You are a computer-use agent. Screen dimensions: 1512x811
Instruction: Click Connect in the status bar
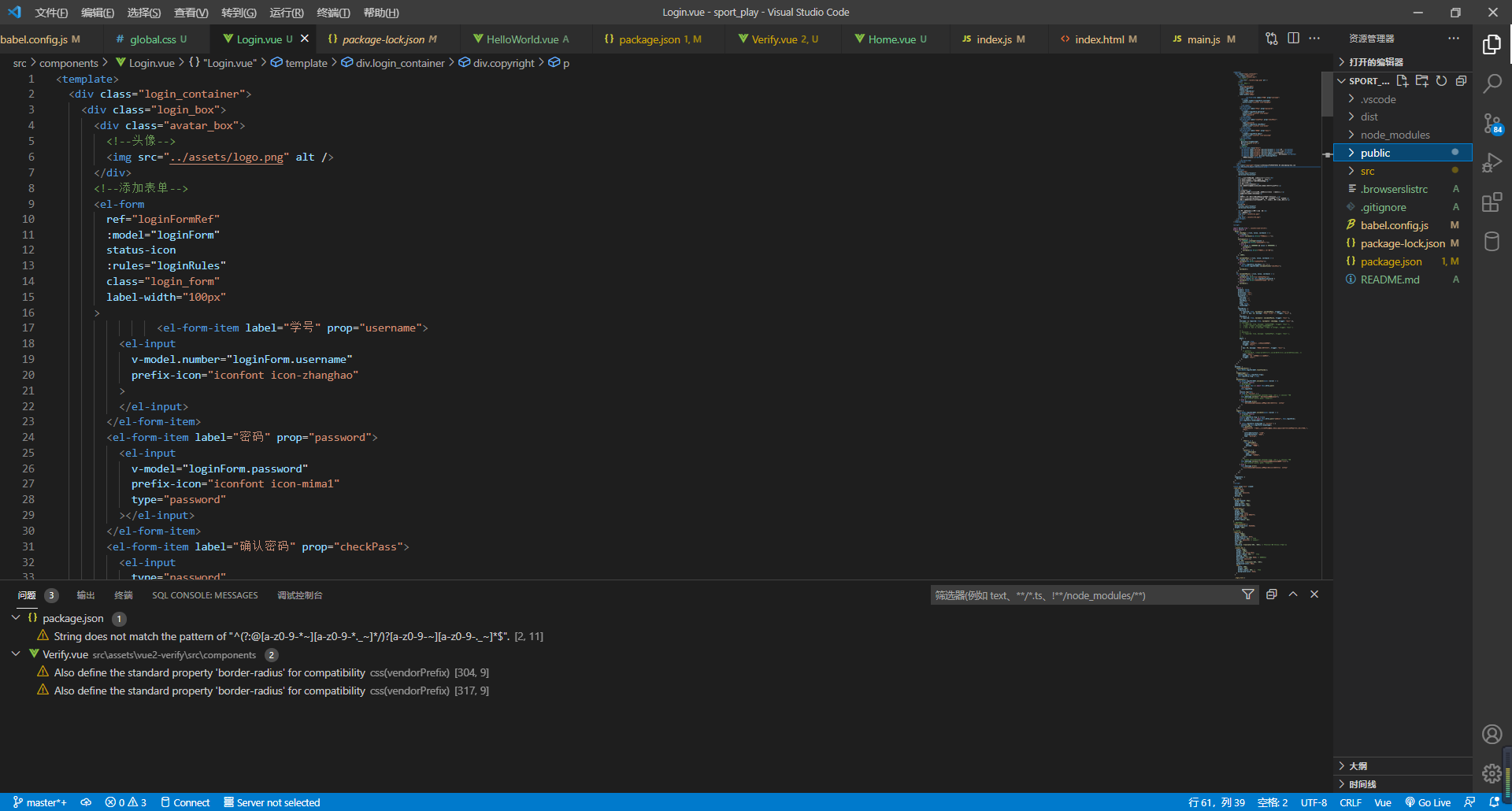(185, 802)
